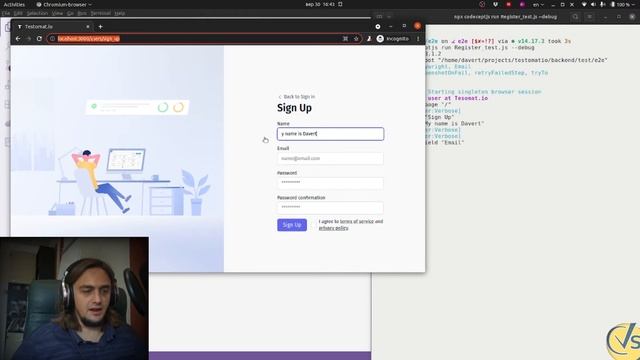The image size is (640, 360).
Task: Bookmark this page with the star icon
Action: [356, 38]
